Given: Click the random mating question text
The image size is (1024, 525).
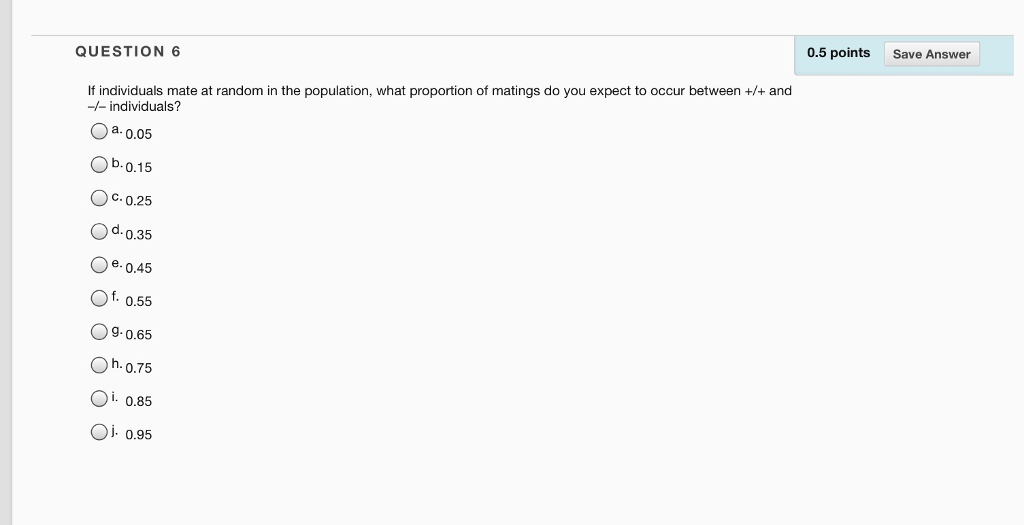Looking at the screenshot, I should pos(440,99).
